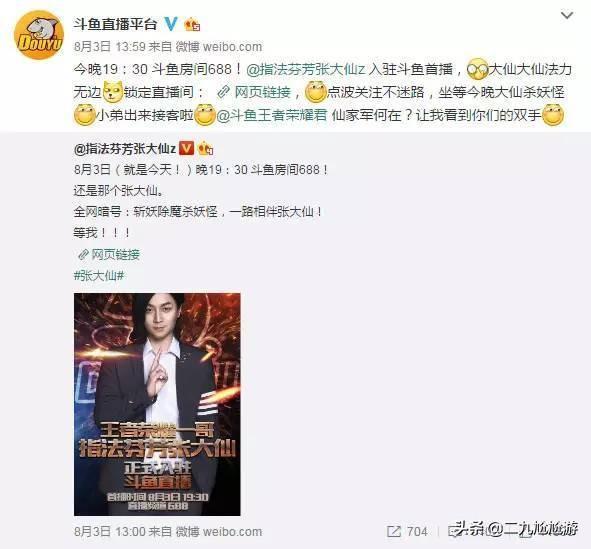Open the 斗鱼直播平台 account name

pyautogui.click(x=115, y=24)
